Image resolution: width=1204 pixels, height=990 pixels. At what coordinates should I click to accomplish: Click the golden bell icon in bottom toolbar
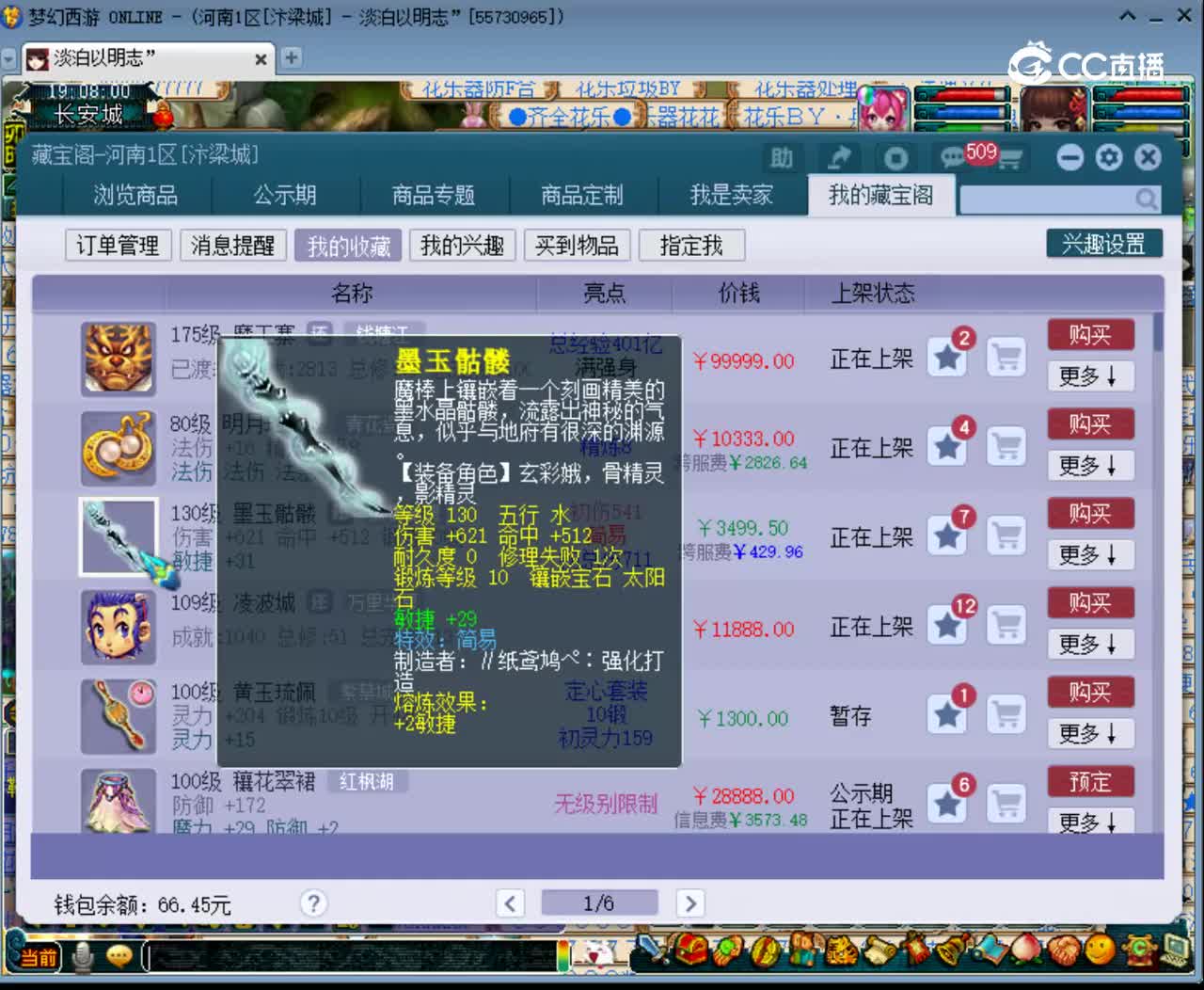pyautogui.click(x=954, y=949)
